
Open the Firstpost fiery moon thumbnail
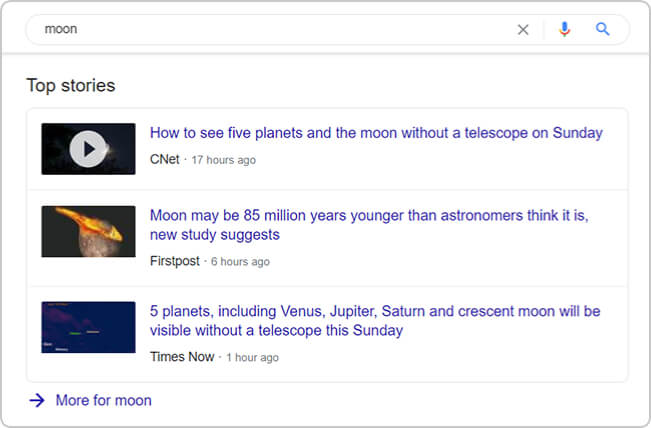88,232
